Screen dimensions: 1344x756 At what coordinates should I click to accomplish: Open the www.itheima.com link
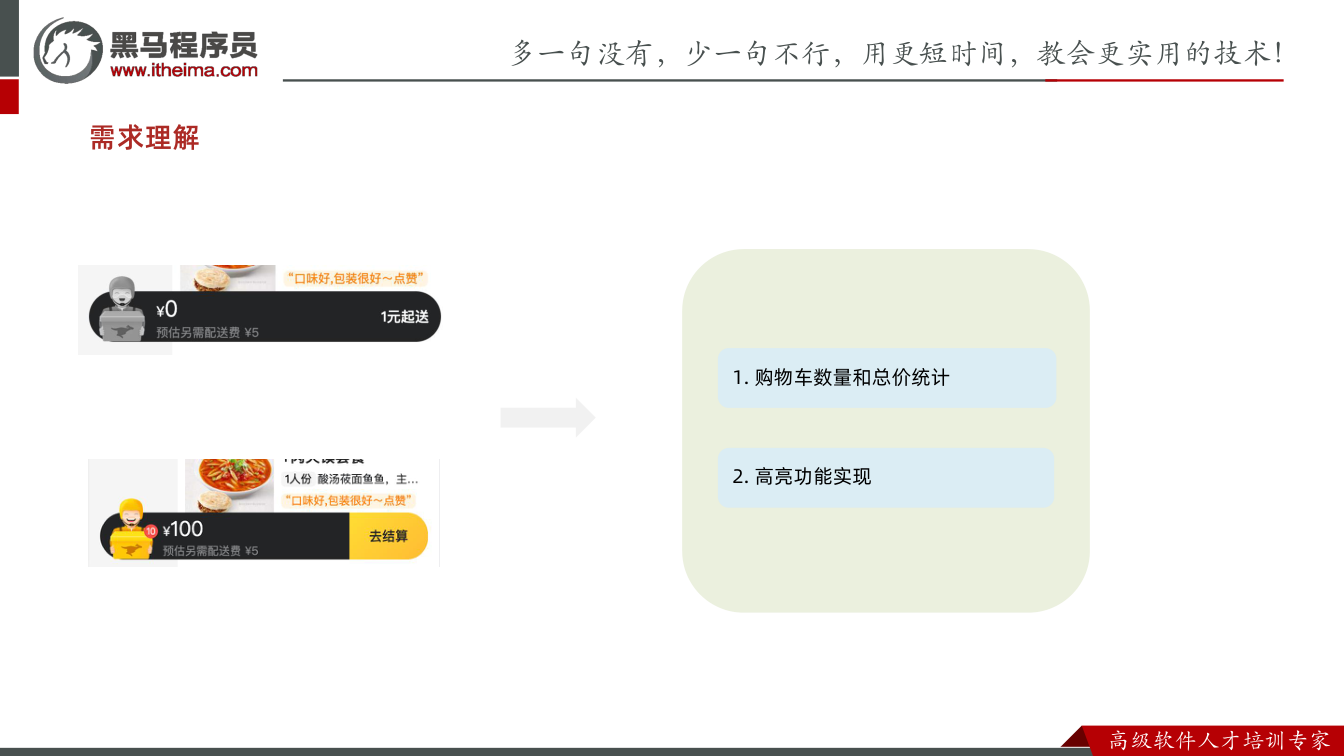[183, 70]
